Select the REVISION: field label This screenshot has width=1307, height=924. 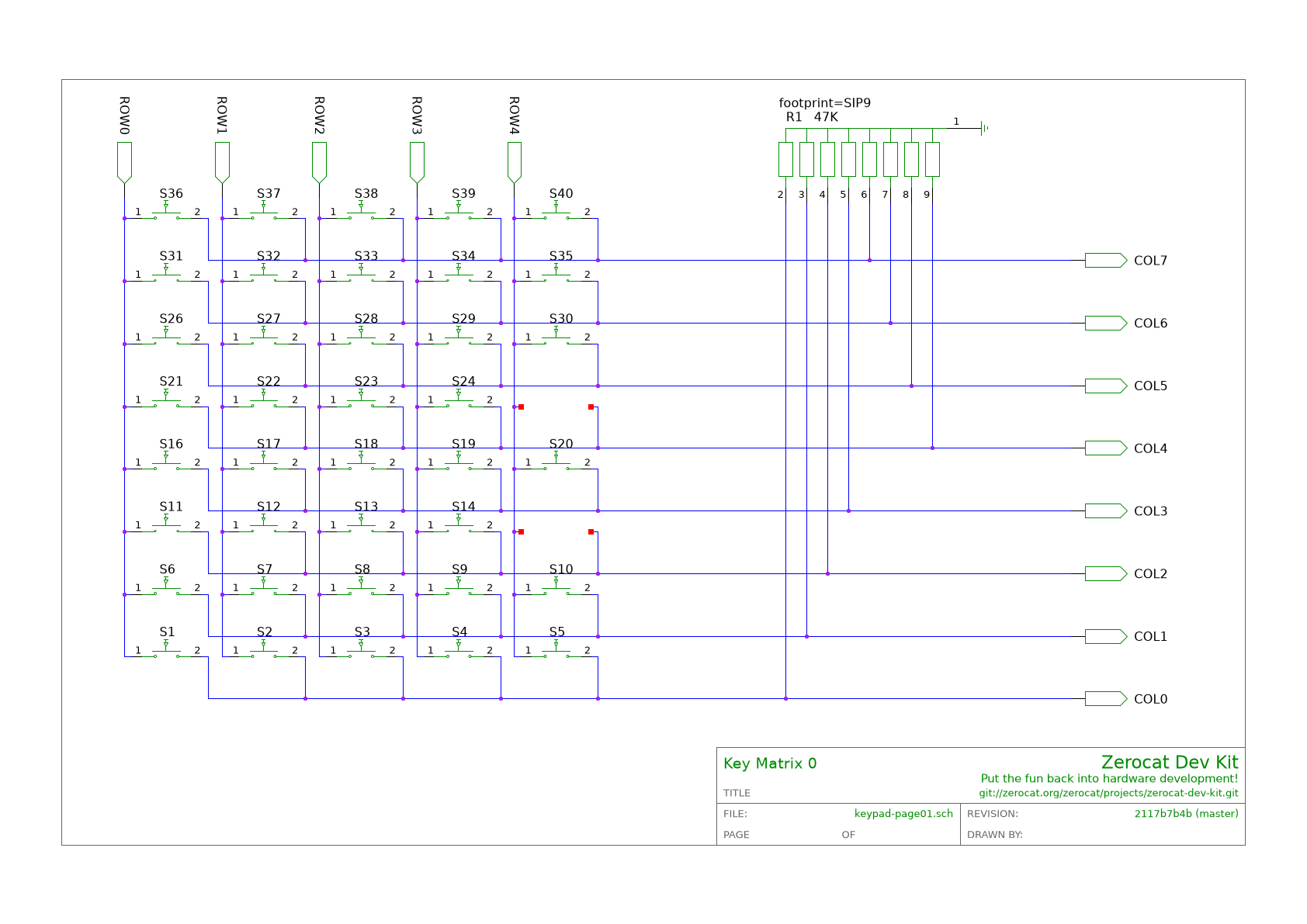tap(993, 814)
